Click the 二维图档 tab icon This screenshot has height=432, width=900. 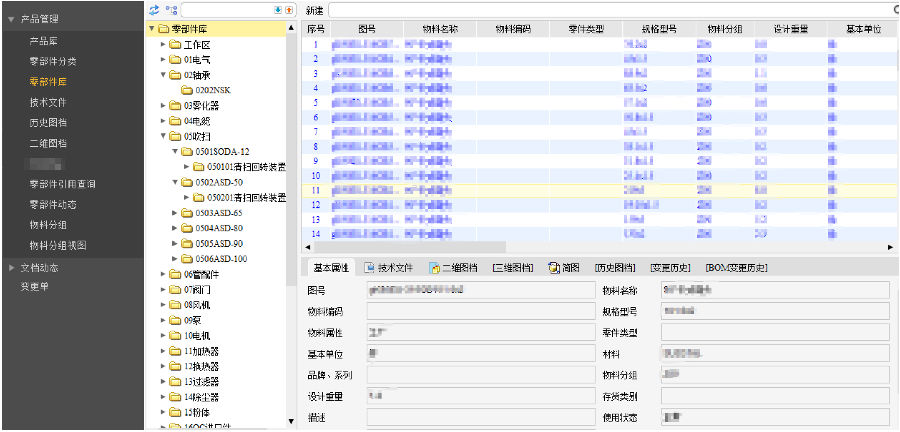pyautogui.click(x=434, y=268)
